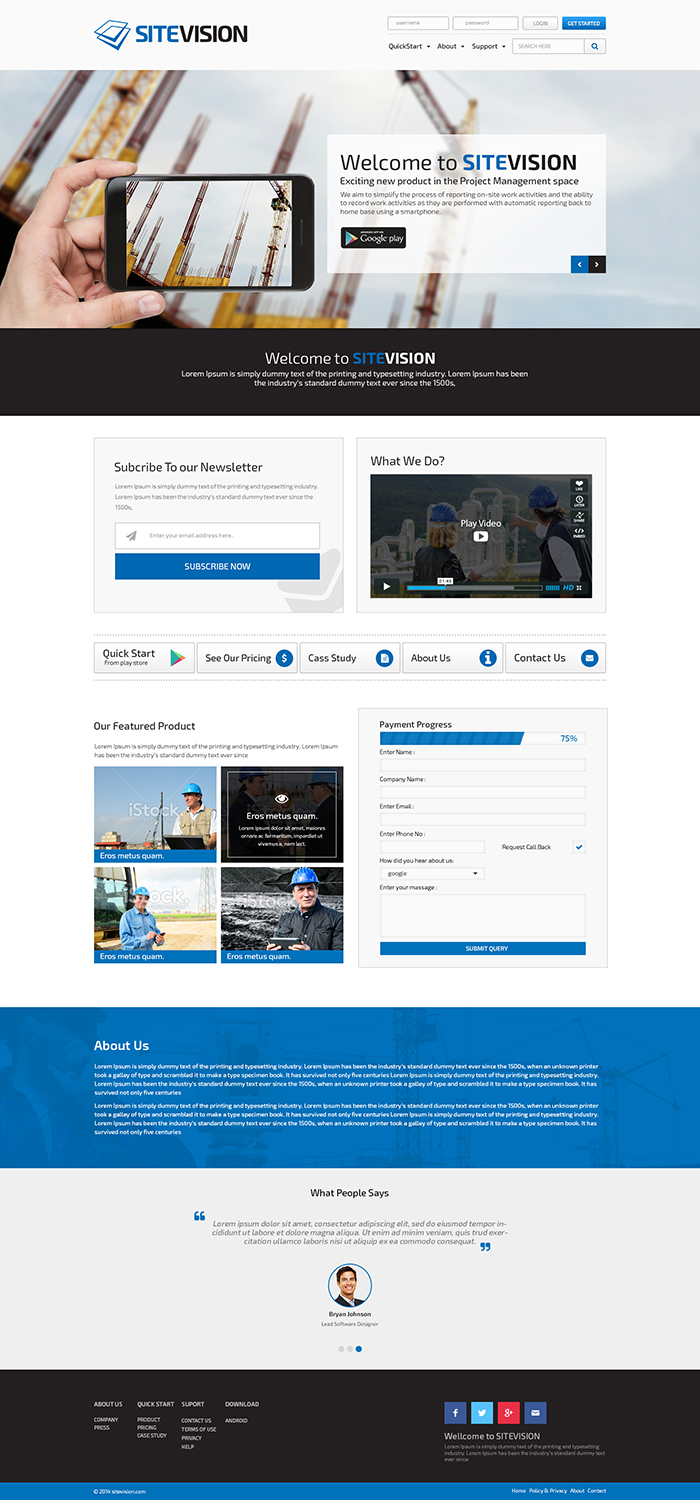Click the email icon in the footer
This screenshot has width=700, height=1500.
(x=536, y=1413)
